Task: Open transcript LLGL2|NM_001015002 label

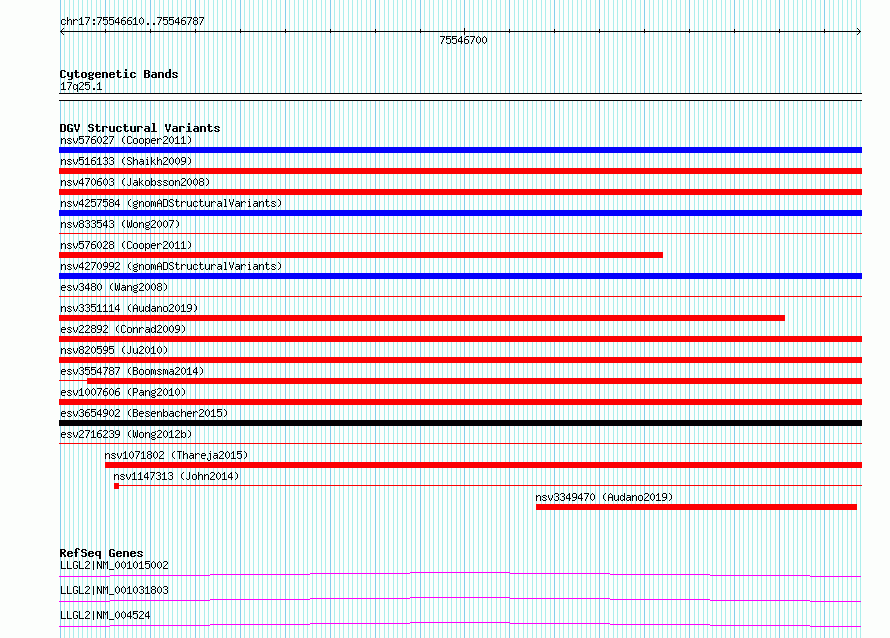Action: 114,565
